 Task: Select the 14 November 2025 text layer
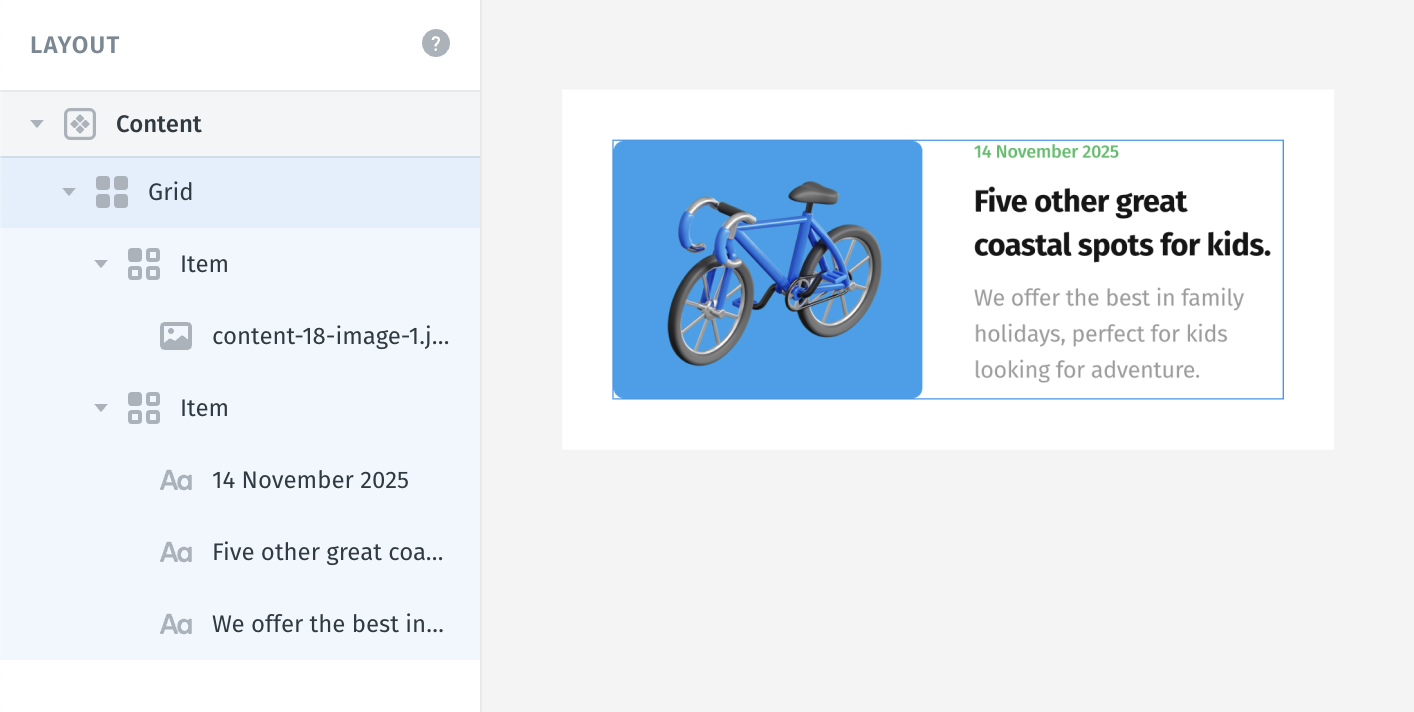240,480
